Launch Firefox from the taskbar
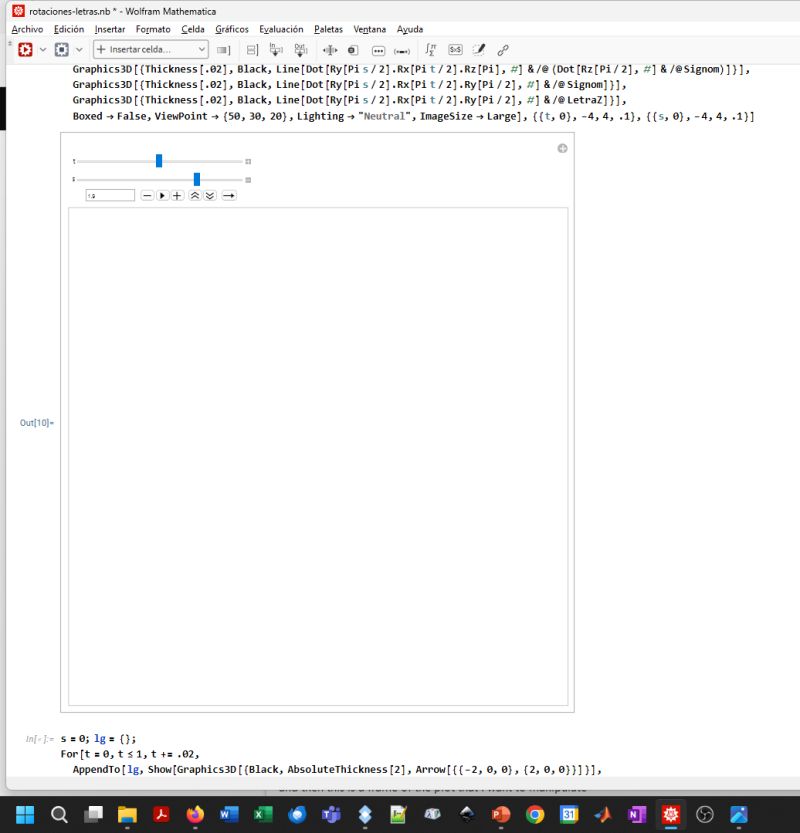The image size is (800, 833). (196, 815)
